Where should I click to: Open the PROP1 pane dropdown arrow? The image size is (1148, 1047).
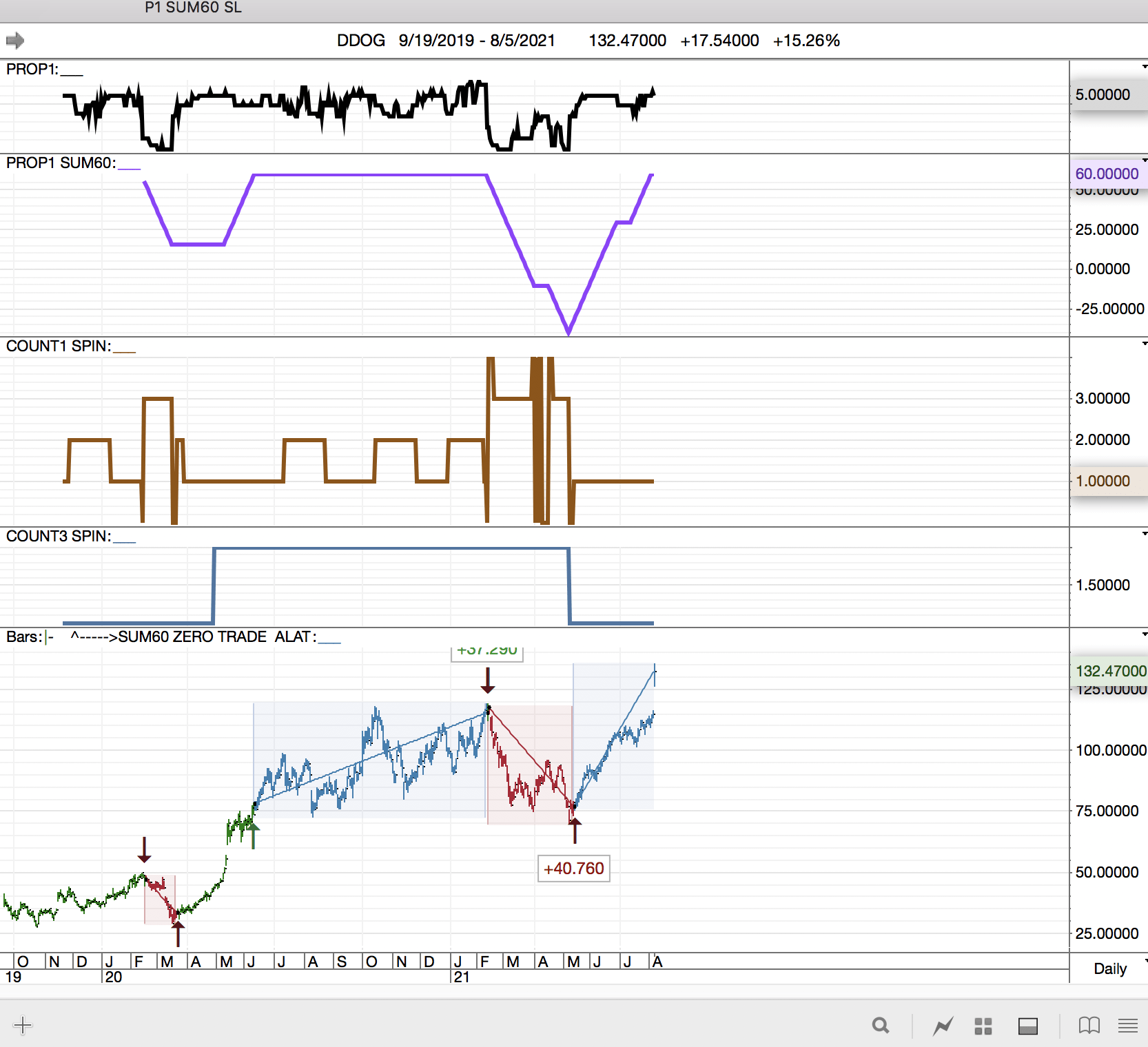tap(1144, 67)
